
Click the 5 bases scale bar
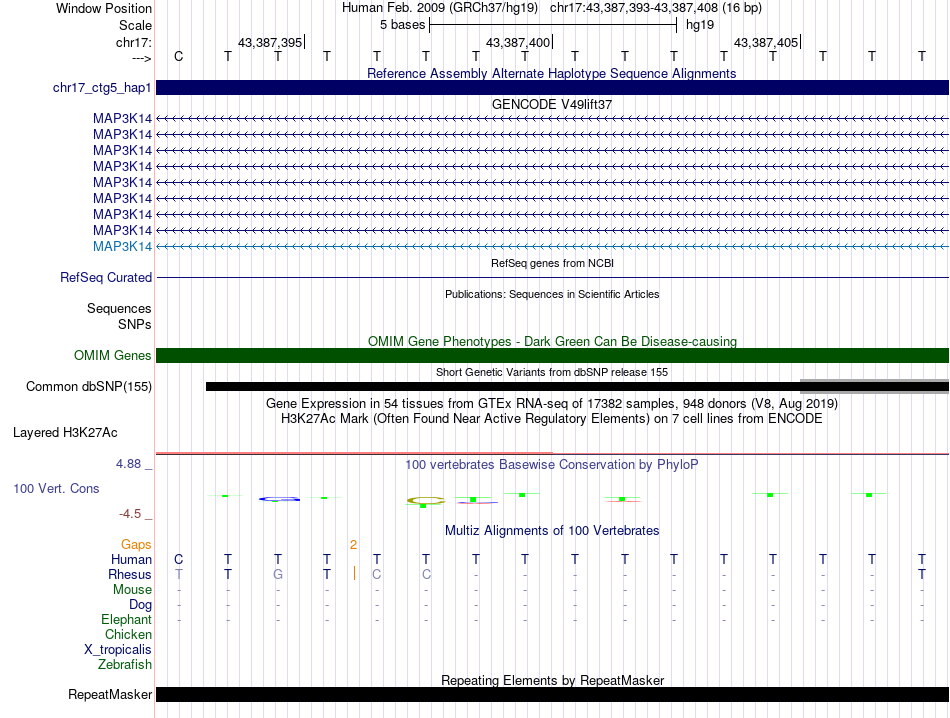[x=553, y=25]
